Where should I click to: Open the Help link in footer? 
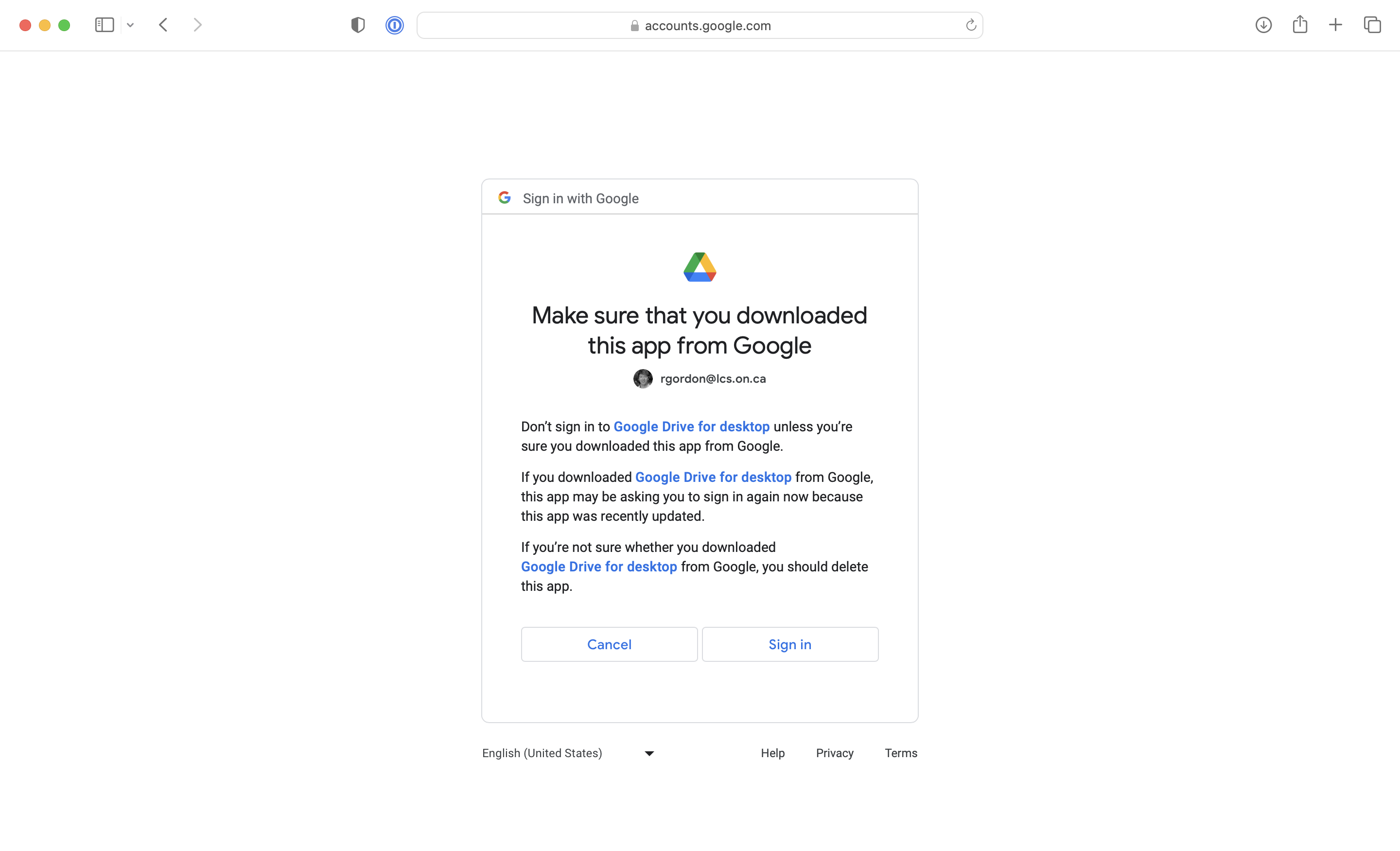773,753
